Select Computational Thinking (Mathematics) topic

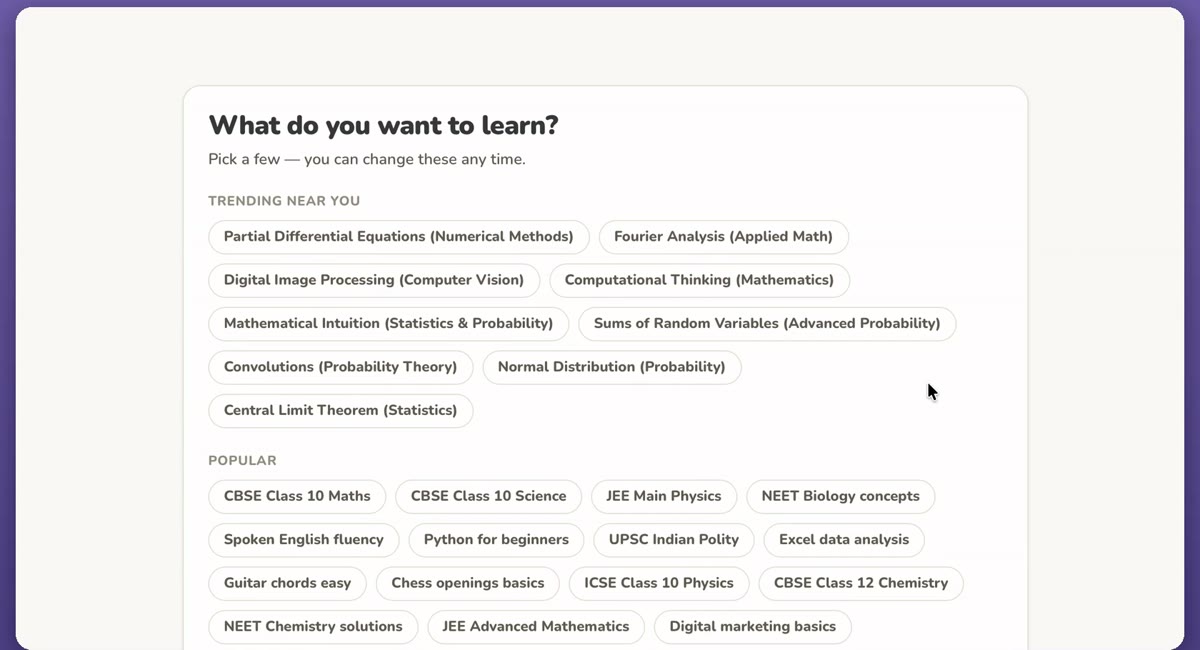pos(699,280)
